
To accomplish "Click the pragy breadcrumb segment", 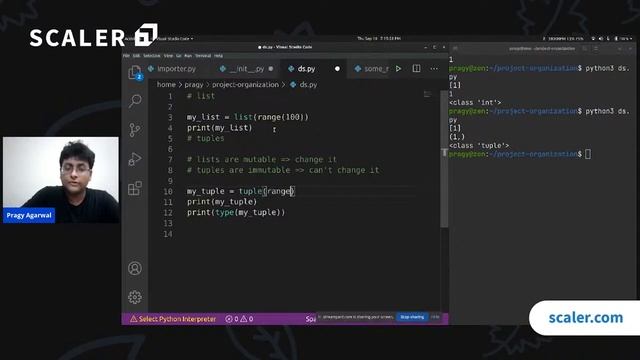I will click(193, 84).
